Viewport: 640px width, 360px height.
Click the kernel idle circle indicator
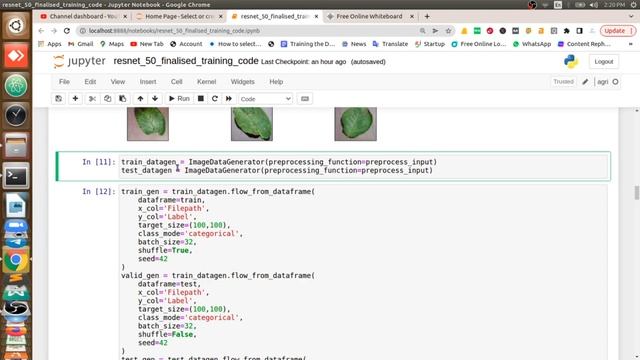pyautogui.click(x=616, y=82)
